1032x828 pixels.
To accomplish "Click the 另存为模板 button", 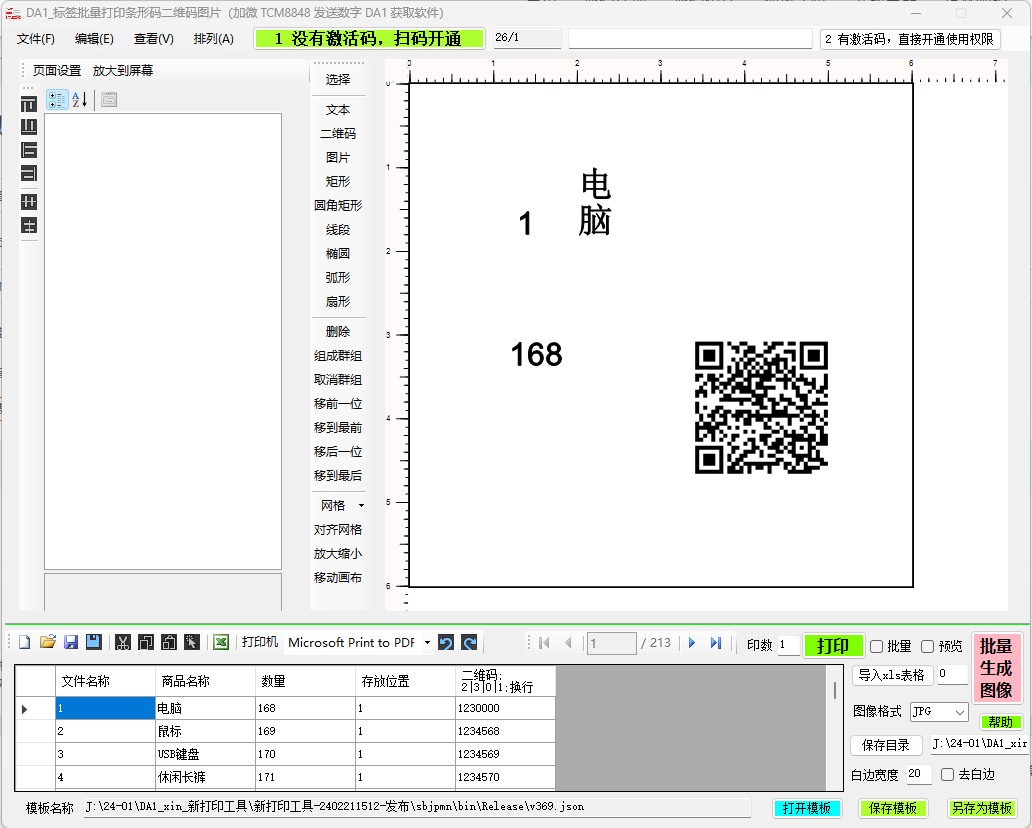I will (x=981, y=808).
